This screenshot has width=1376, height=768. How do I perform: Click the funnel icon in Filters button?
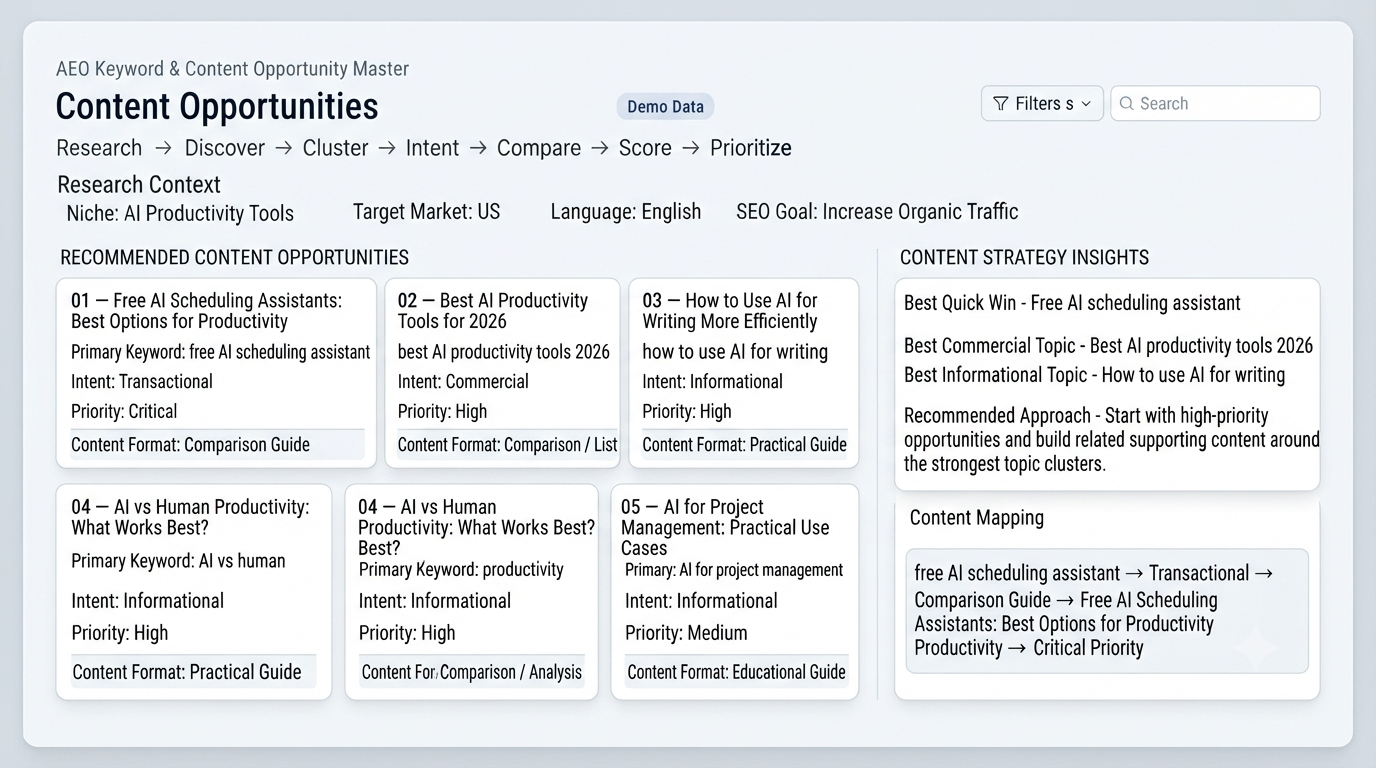tap(1000, 103)
